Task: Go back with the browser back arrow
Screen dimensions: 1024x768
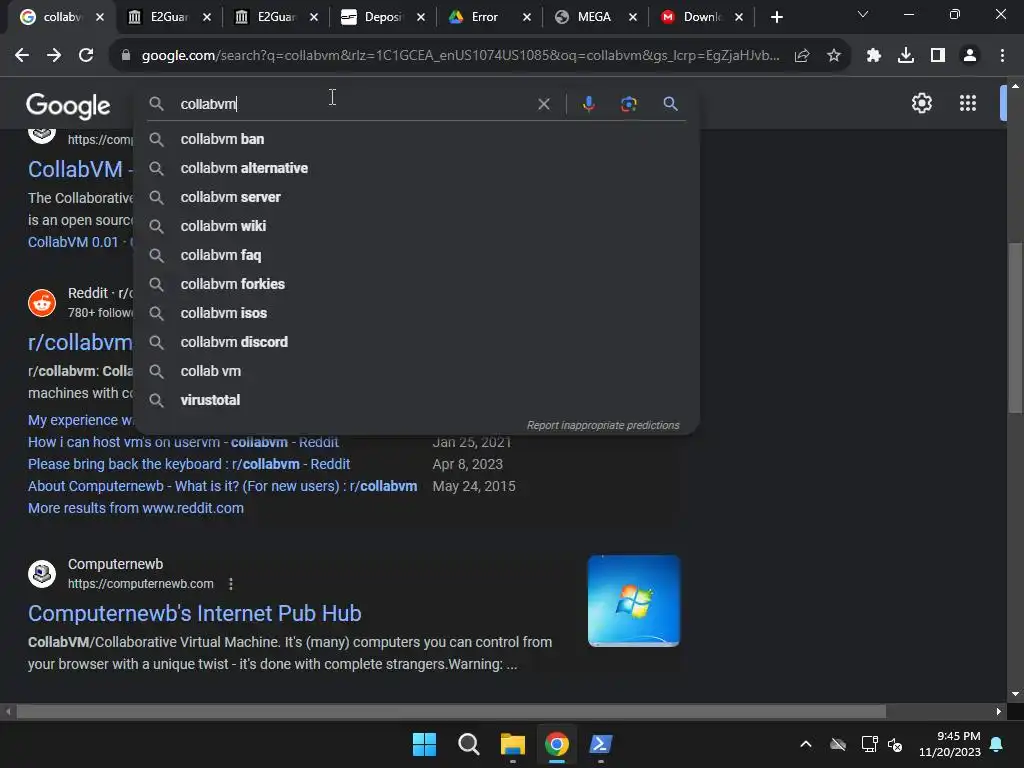Action: pyautogui.click(x=22, y=56)
